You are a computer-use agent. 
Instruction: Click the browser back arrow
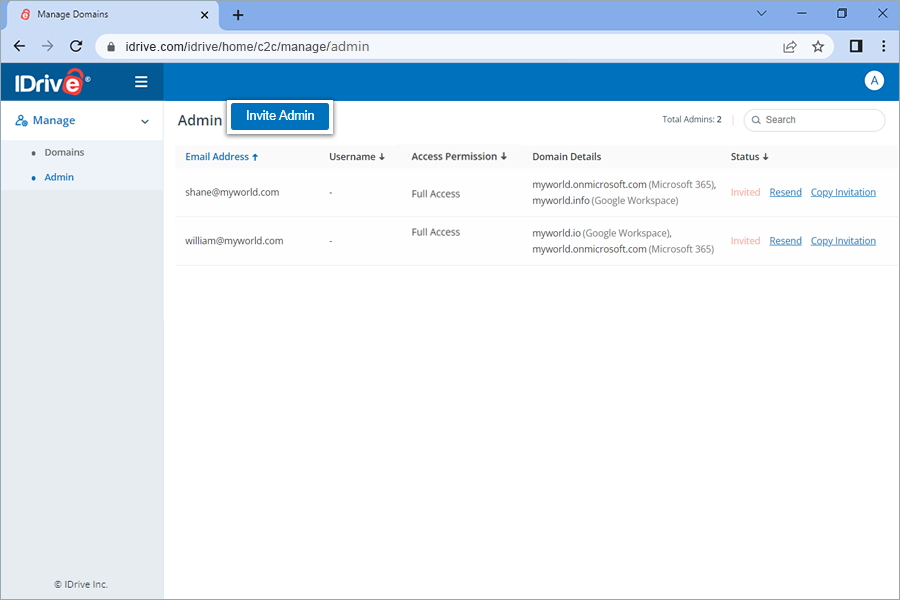point(20,47)
